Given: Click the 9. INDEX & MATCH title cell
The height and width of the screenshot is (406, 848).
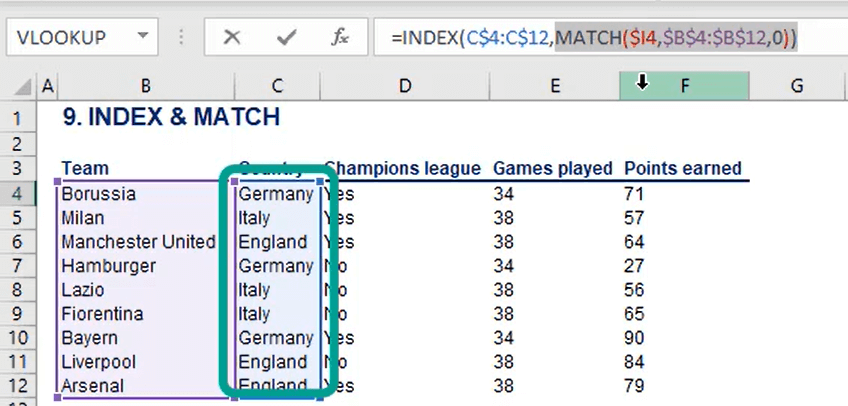Looking at the screenshot, I should click(x=171, y=117).
